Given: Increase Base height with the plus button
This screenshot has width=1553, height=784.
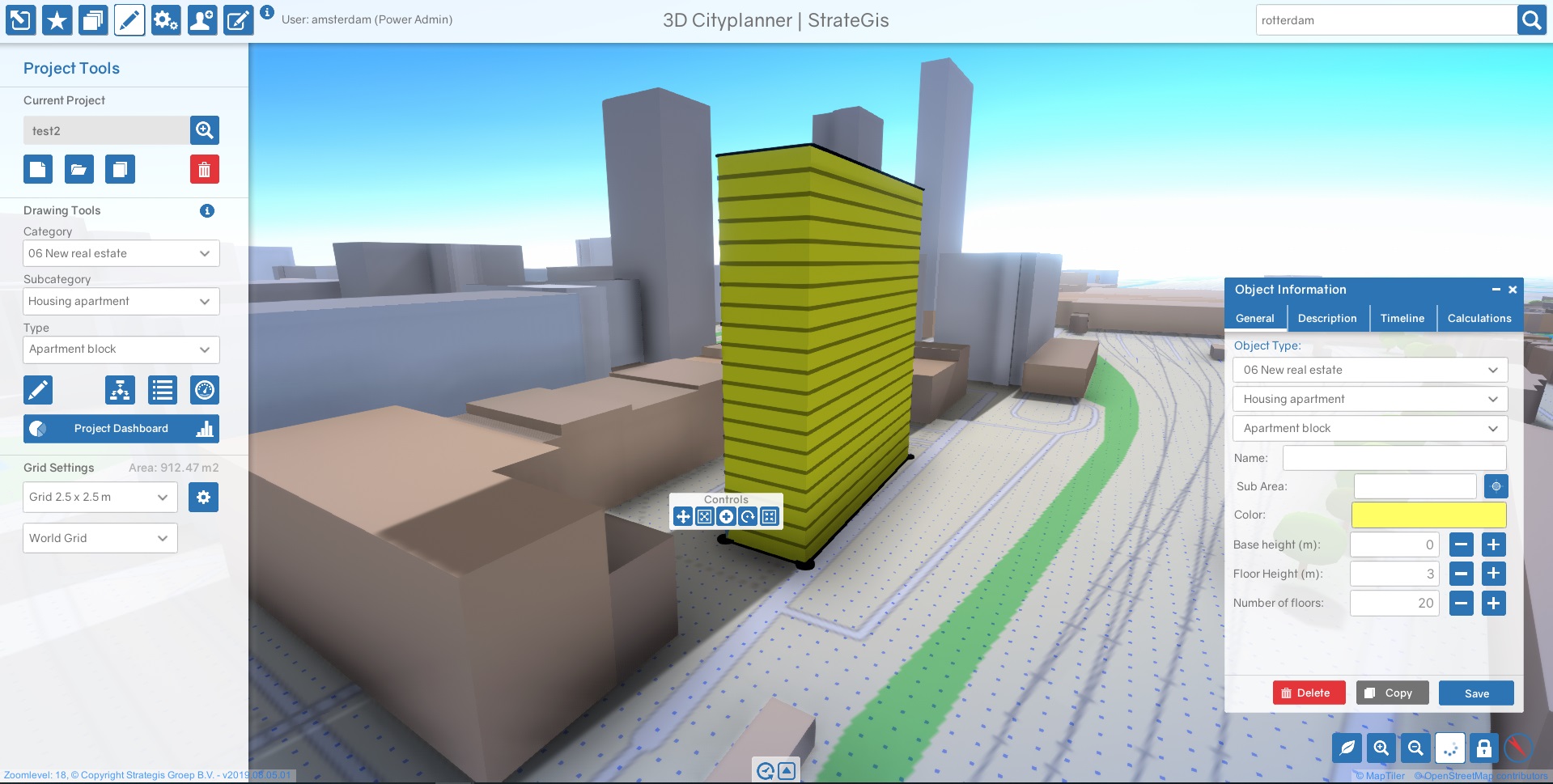Looking at the screenshot, I should point(1494,545).
